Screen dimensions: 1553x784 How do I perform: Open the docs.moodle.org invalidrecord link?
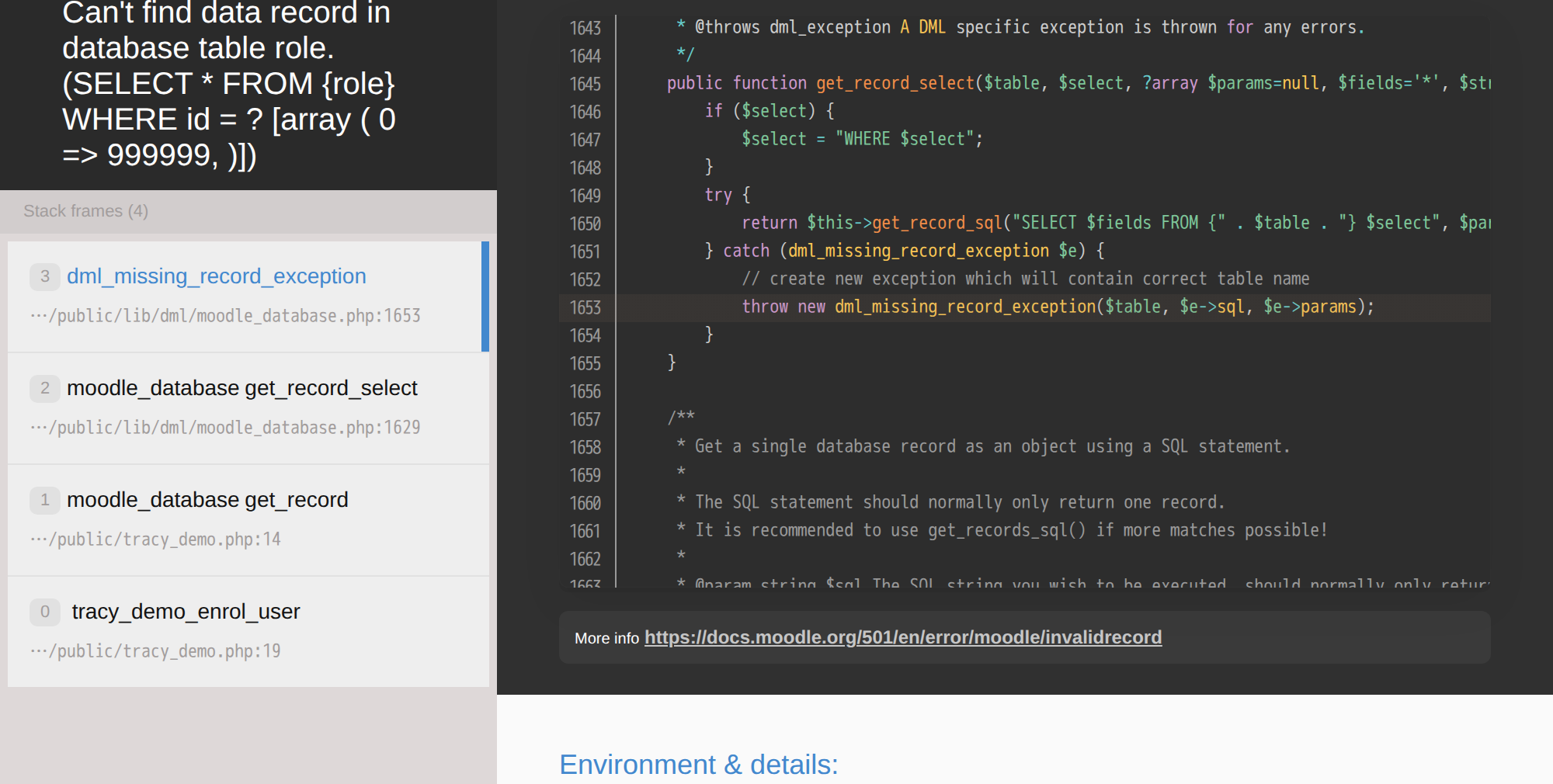[903, 637]
